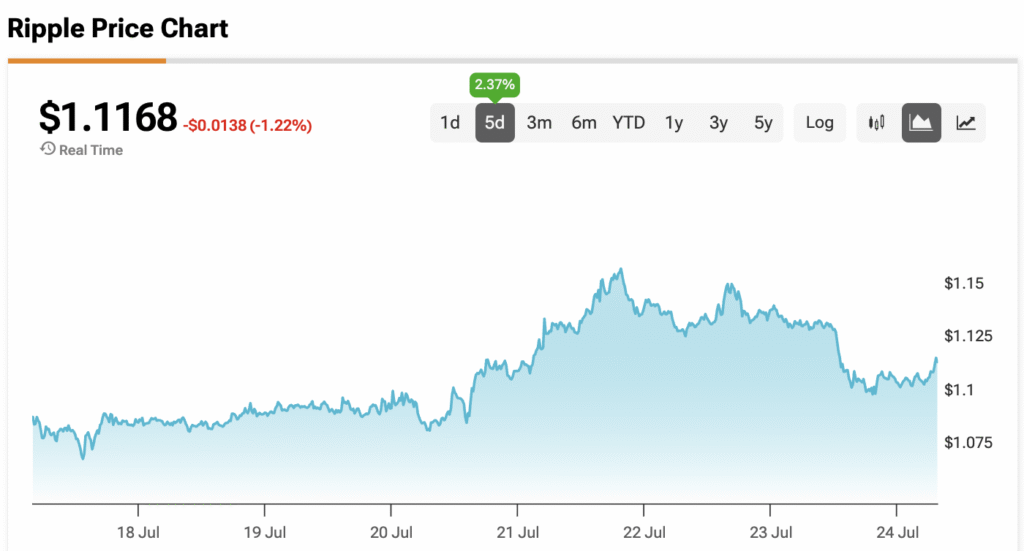
Task: Select the 5d time range
Action: point(494,123)
